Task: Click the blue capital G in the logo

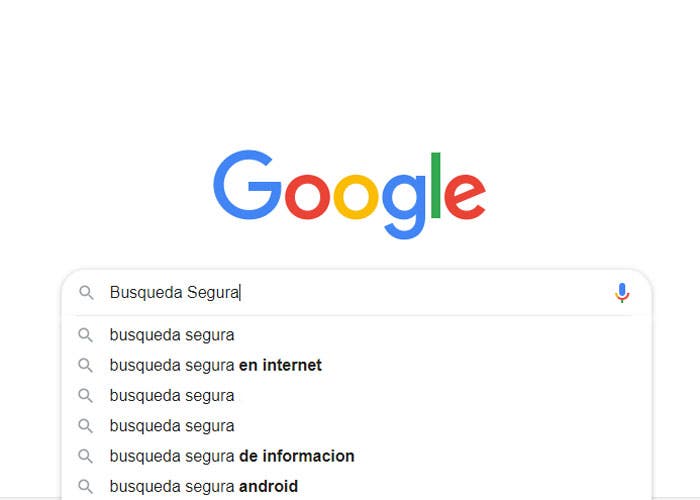Action: tap(246, 185)
